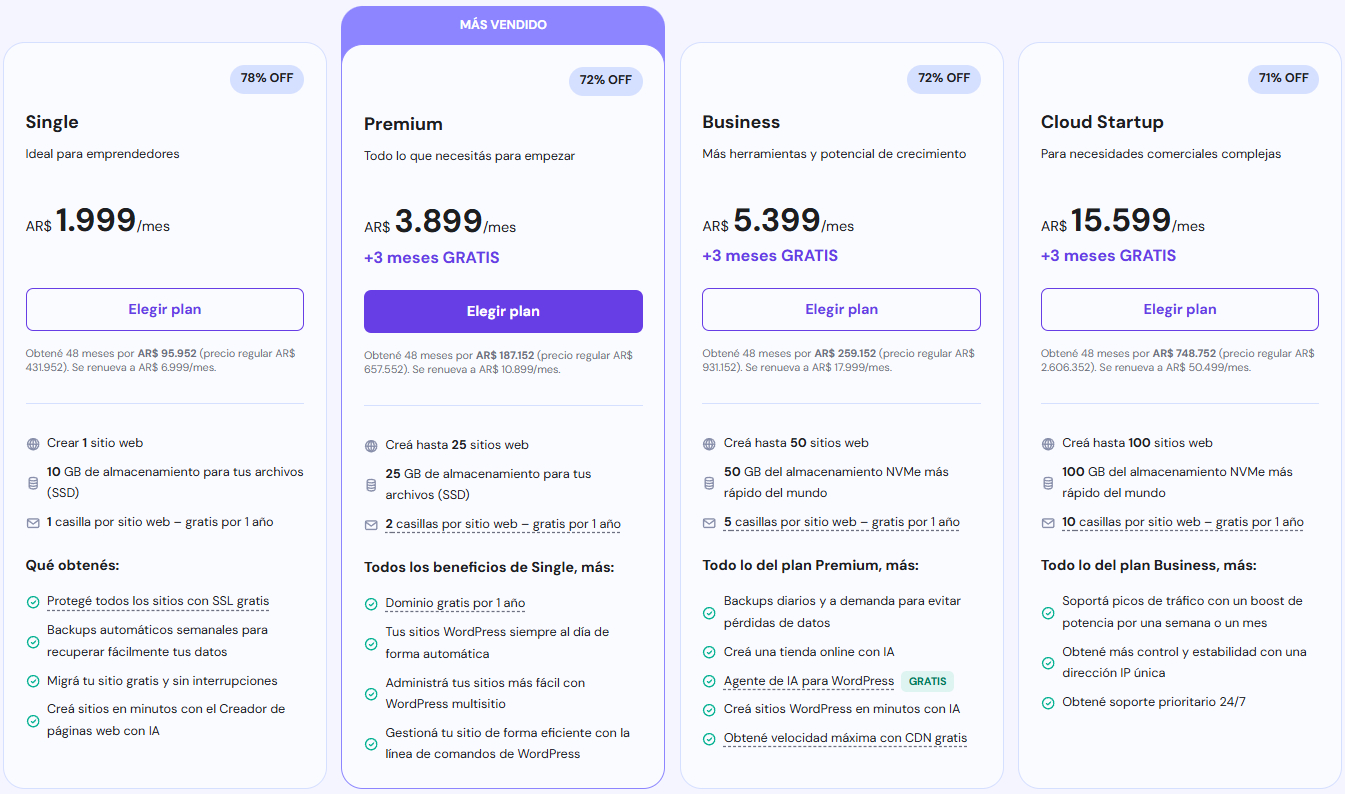Click '2 casillas por sitio web' link
Screen dimensions: 1345x794
[503, 524]
